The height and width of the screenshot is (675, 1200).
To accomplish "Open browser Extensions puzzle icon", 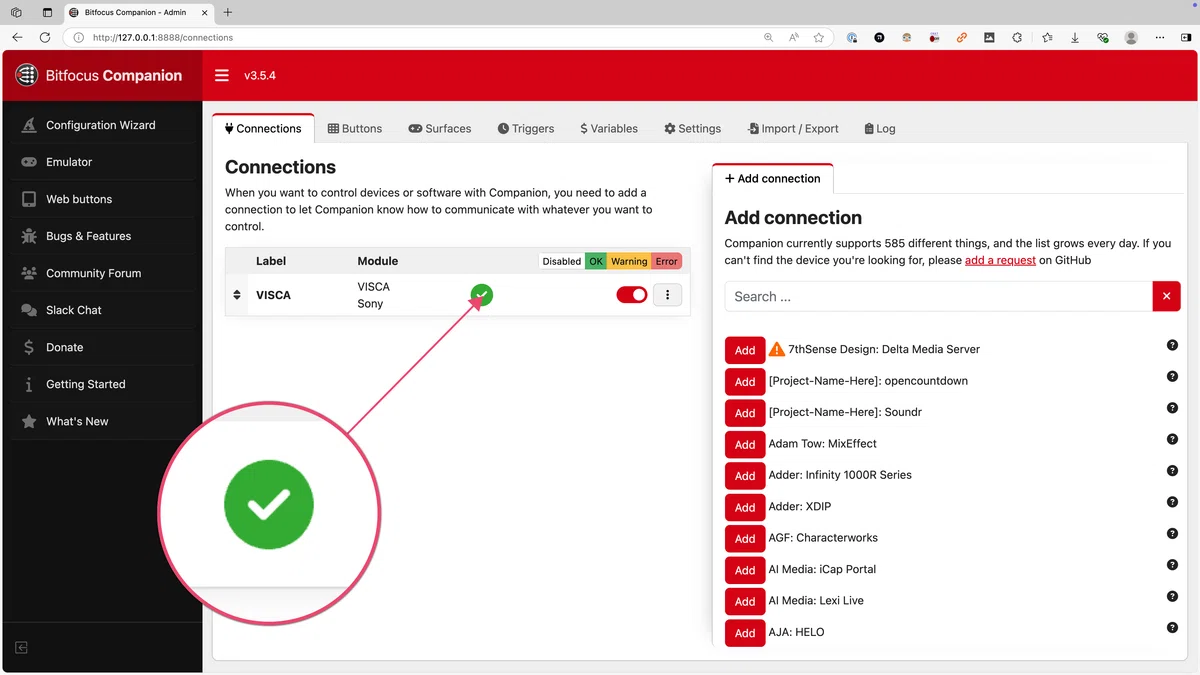I will 1017,37.
